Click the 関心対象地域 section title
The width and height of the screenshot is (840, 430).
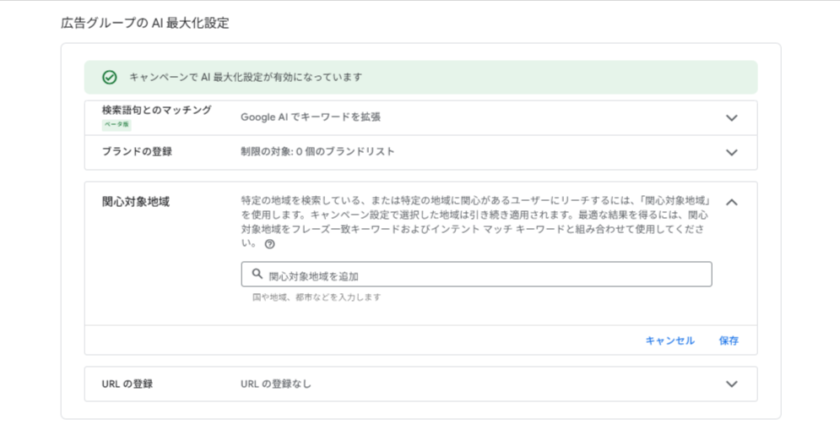click(x=135, y=201)
